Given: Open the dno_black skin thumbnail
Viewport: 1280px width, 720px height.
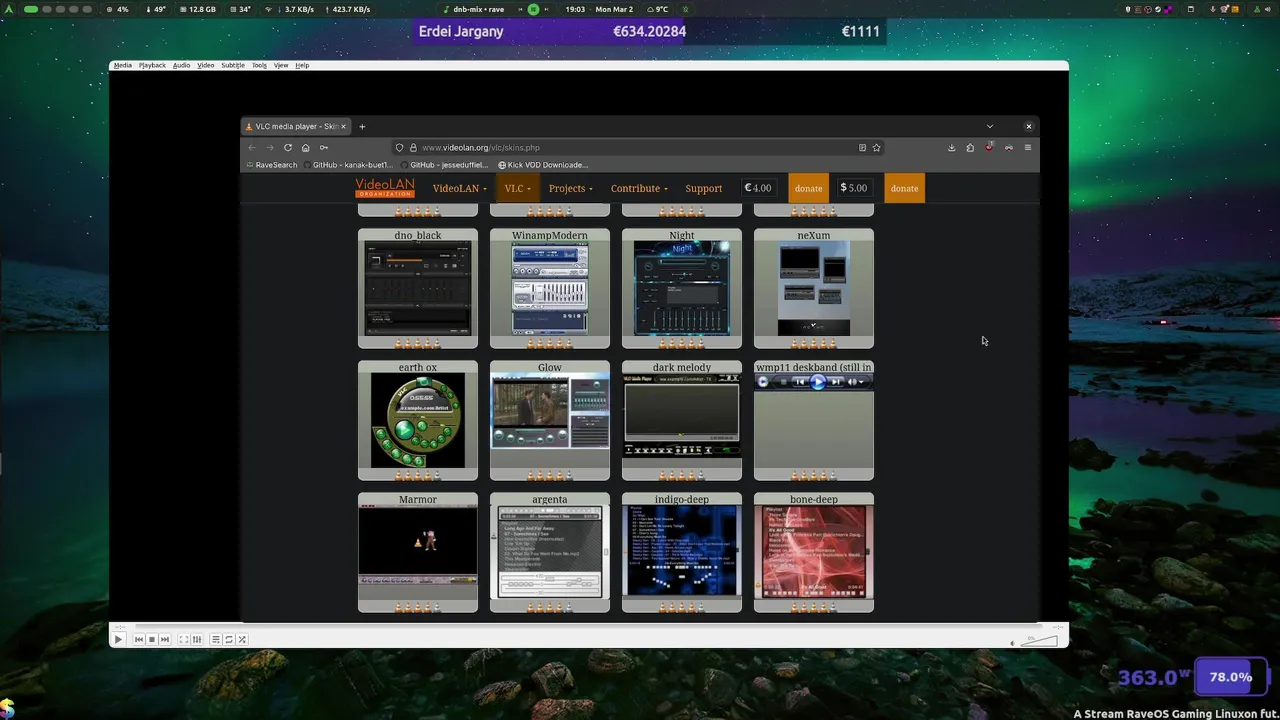Looking at the screenshot, I should point(418,288).
